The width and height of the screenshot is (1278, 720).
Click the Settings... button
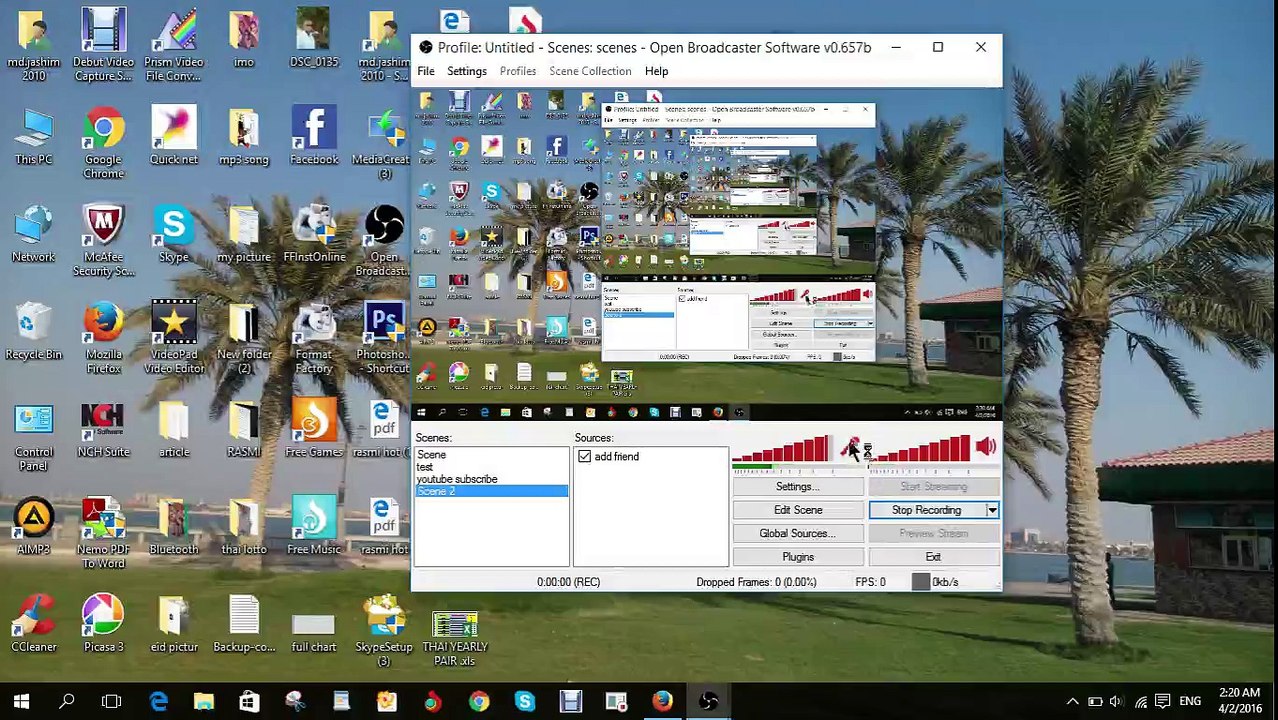coord(798,487)
